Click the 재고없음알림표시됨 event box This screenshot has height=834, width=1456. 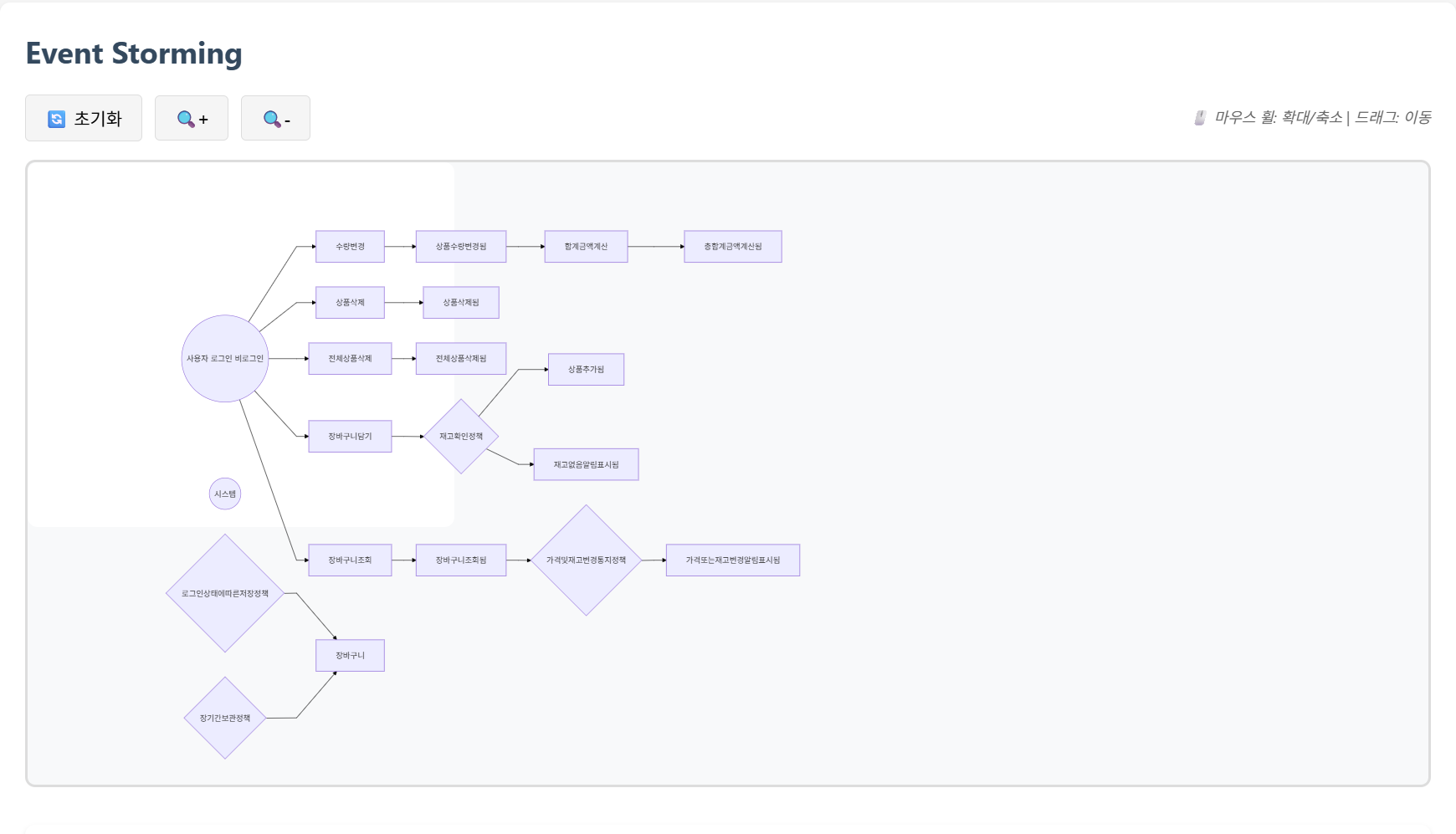pyautogui.click(x=586, y=464)
